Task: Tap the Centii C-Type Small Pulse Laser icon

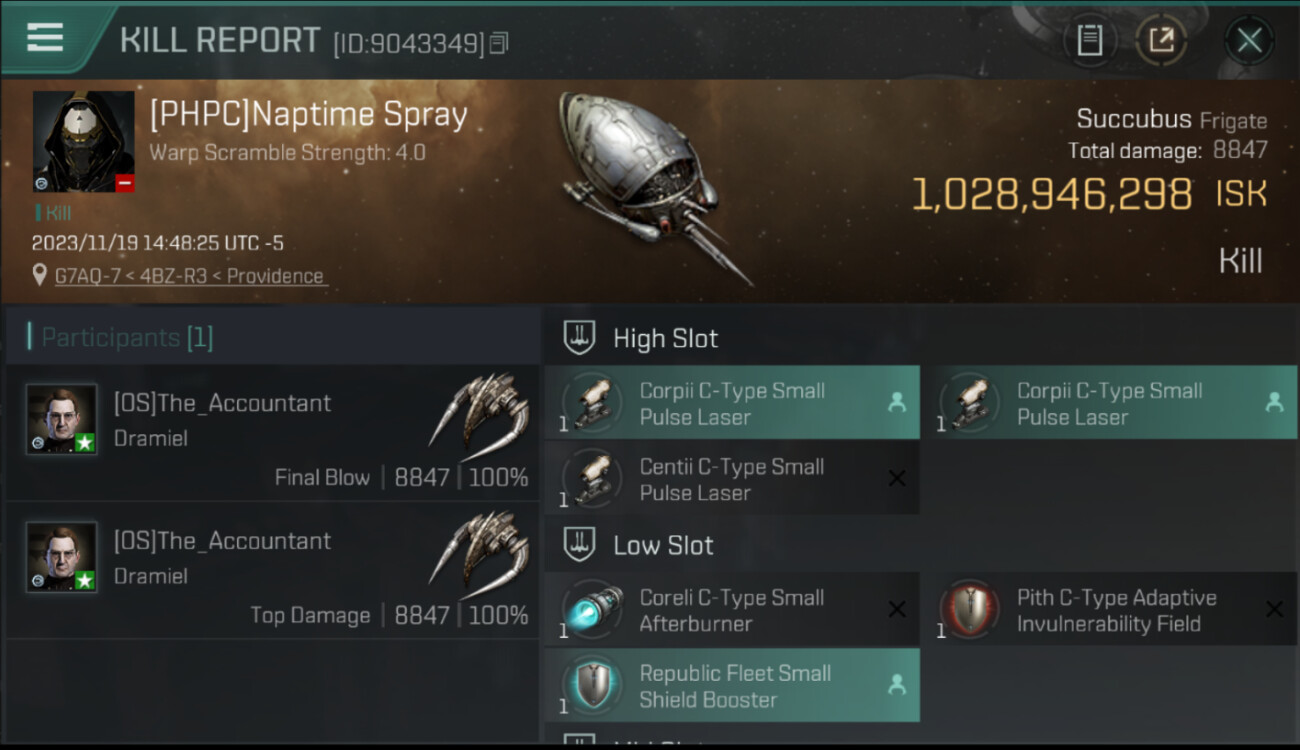Action: pyautogui.click(x=592, y=479)
